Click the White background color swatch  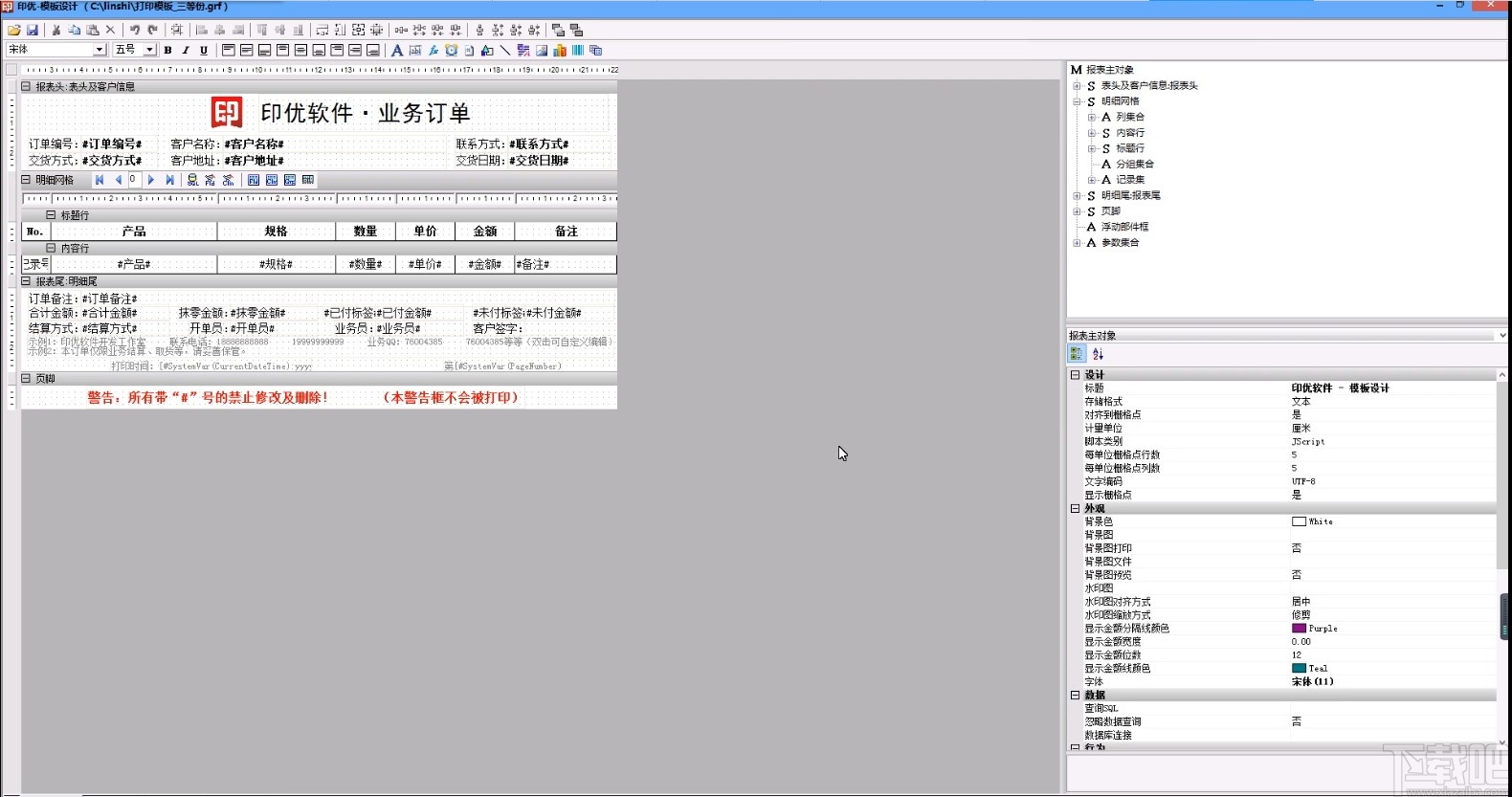click(x=1299, y=521)
